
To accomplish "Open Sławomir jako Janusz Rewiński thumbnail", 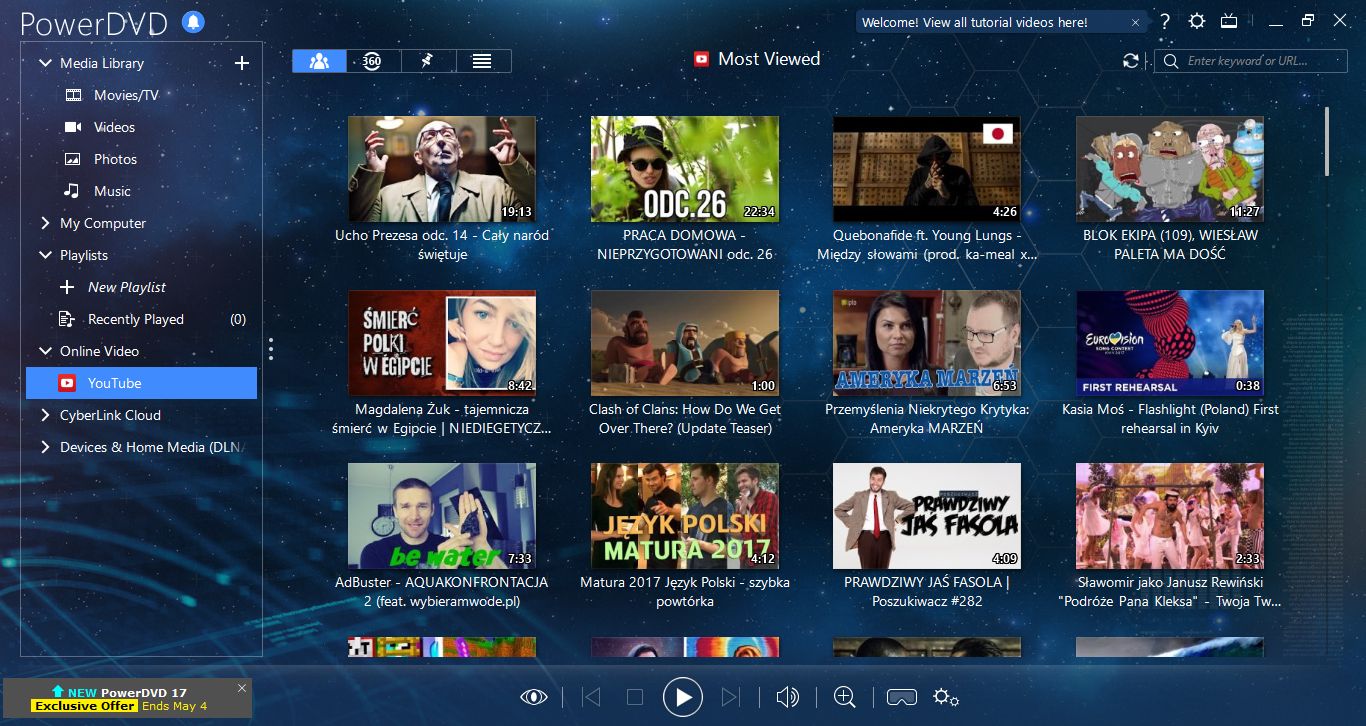I will tap(1170, 516).
